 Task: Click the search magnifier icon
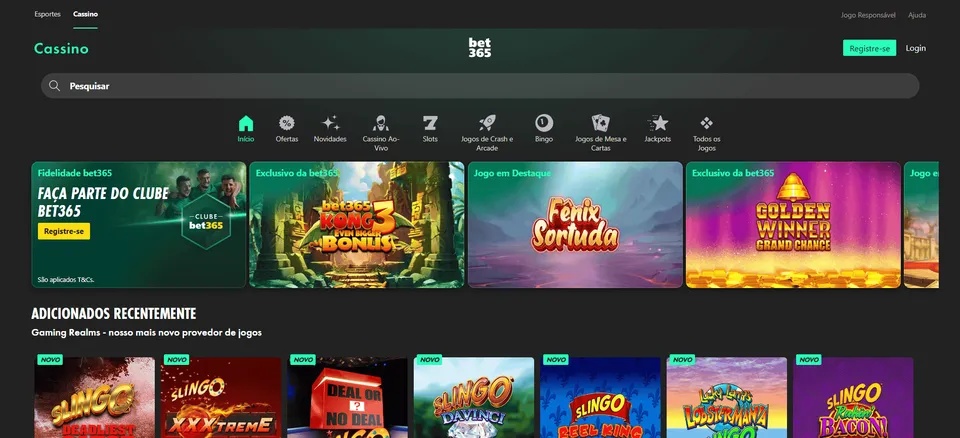click(54, 86)
